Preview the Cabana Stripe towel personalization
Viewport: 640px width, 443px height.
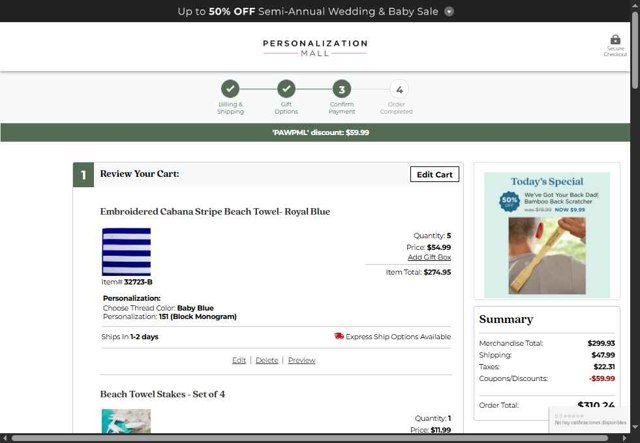[302, 360]
